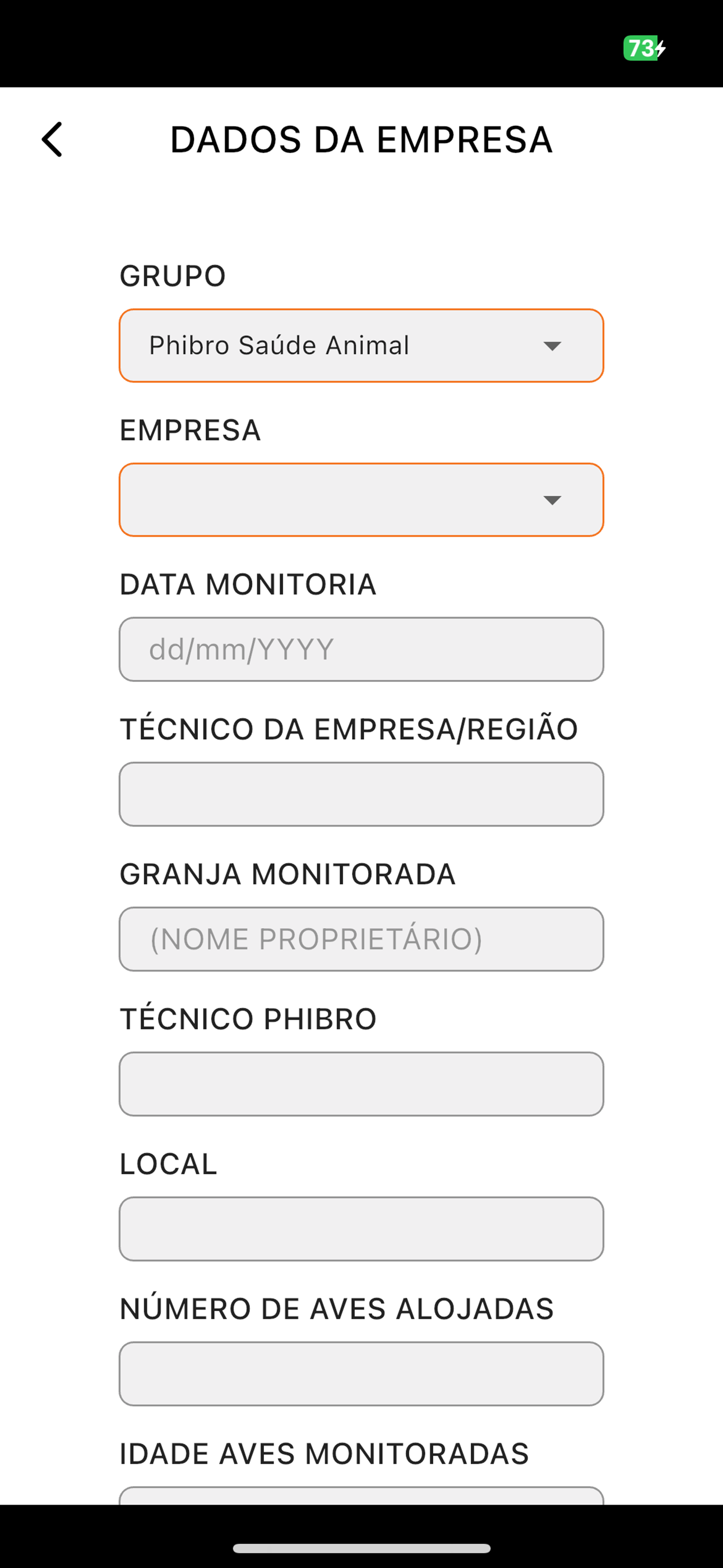Open the GRUPO dropdown arrow
Viewport: 723px width, 1568px height.
tap(551, 346)
